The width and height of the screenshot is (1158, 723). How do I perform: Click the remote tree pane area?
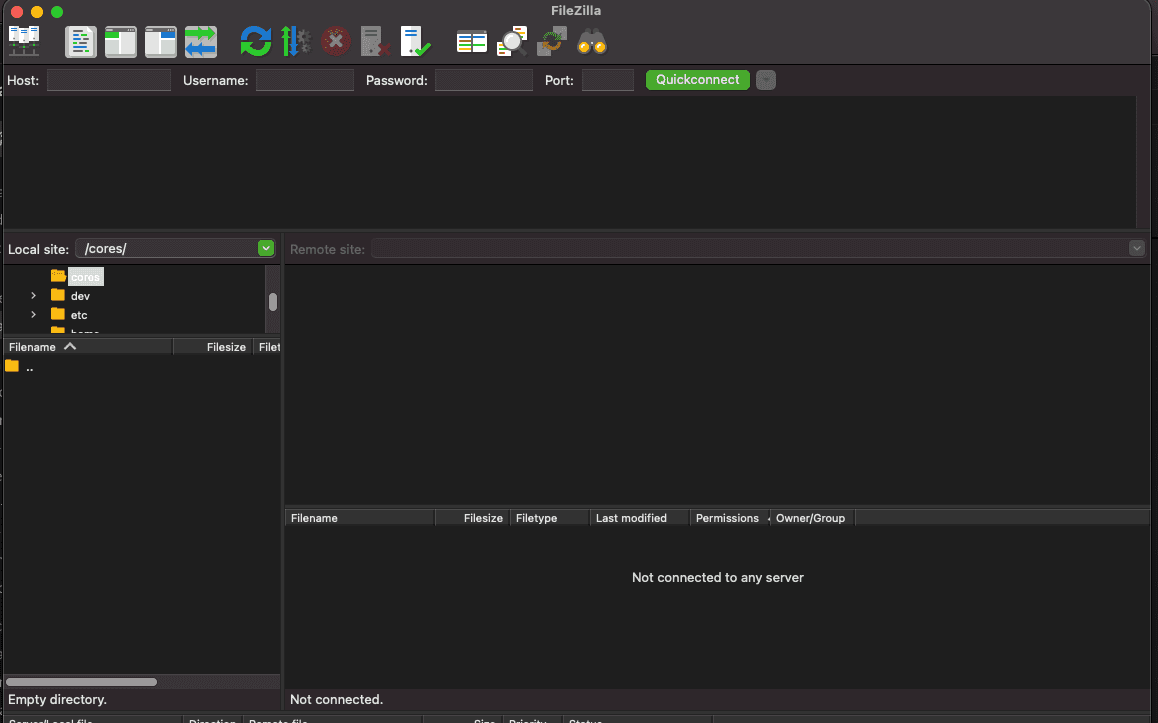(x=717, y=384)
